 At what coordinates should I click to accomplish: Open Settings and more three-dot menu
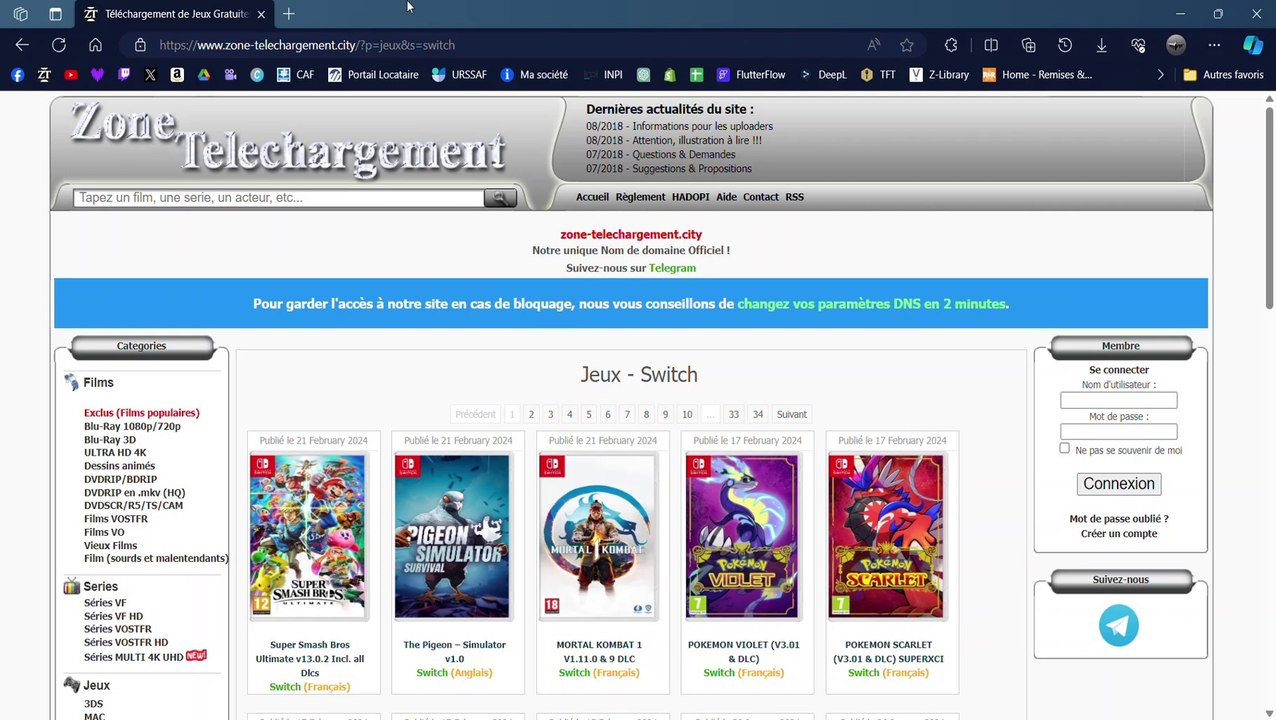1214,45
